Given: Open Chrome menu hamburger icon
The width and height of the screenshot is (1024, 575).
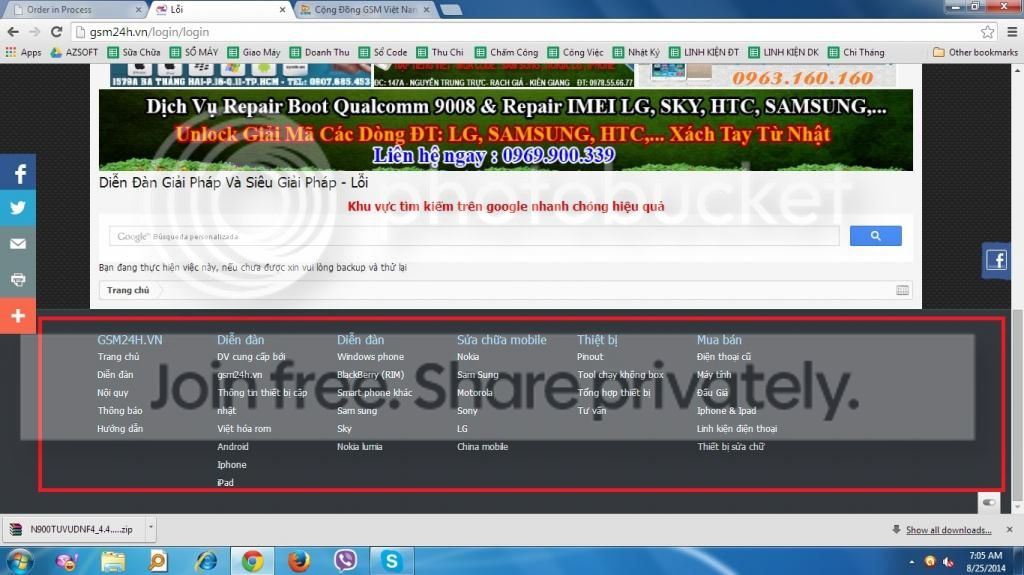Looking at the screenshot, I should coord(1012,31).
